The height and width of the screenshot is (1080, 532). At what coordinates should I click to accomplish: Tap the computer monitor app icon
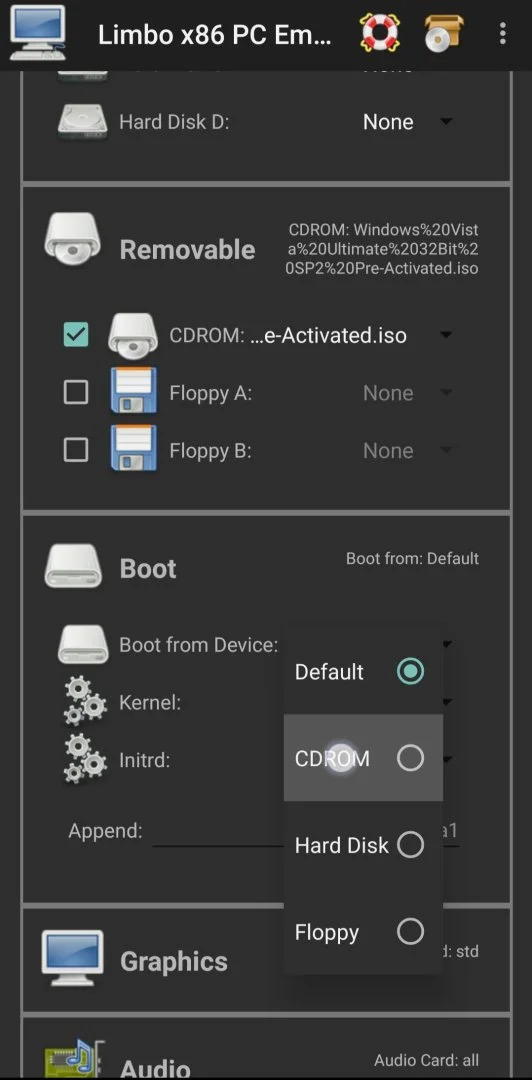[x=38, y=33]
